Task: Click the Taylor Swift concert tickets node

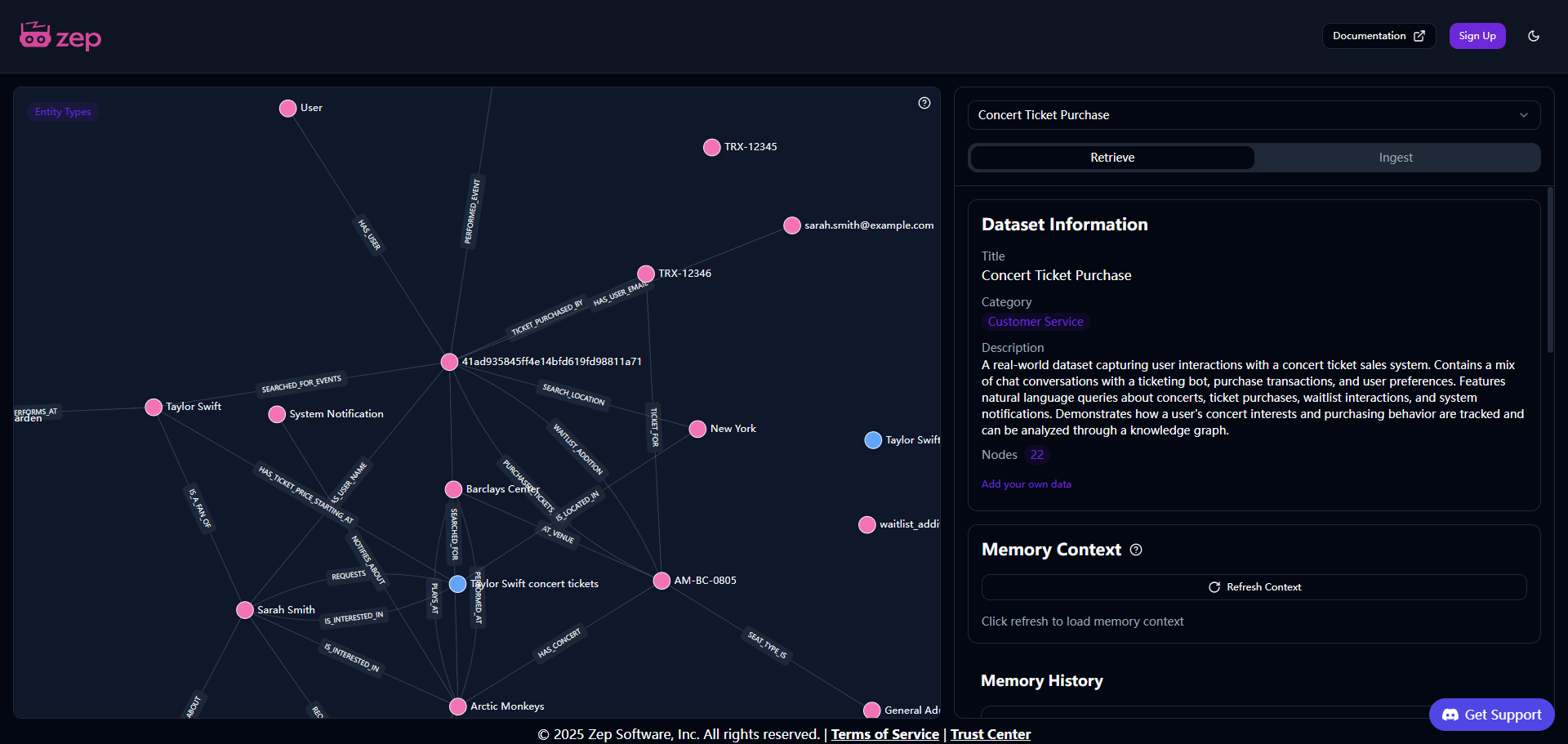Action: pos(457,584)
